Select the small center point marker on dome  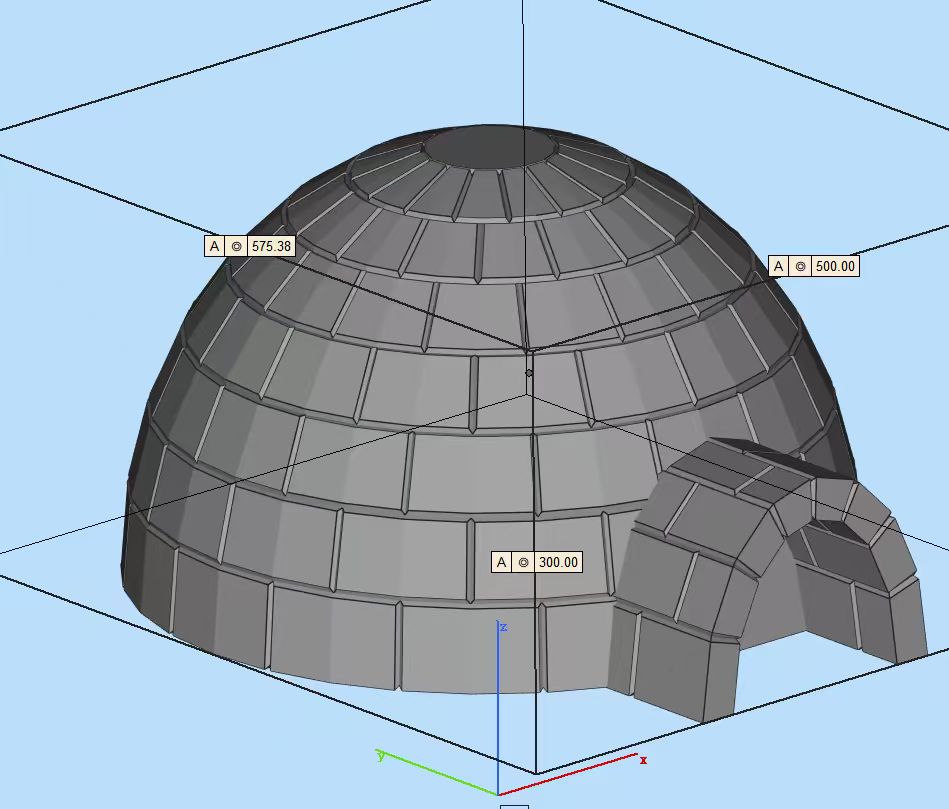point(529,373)
